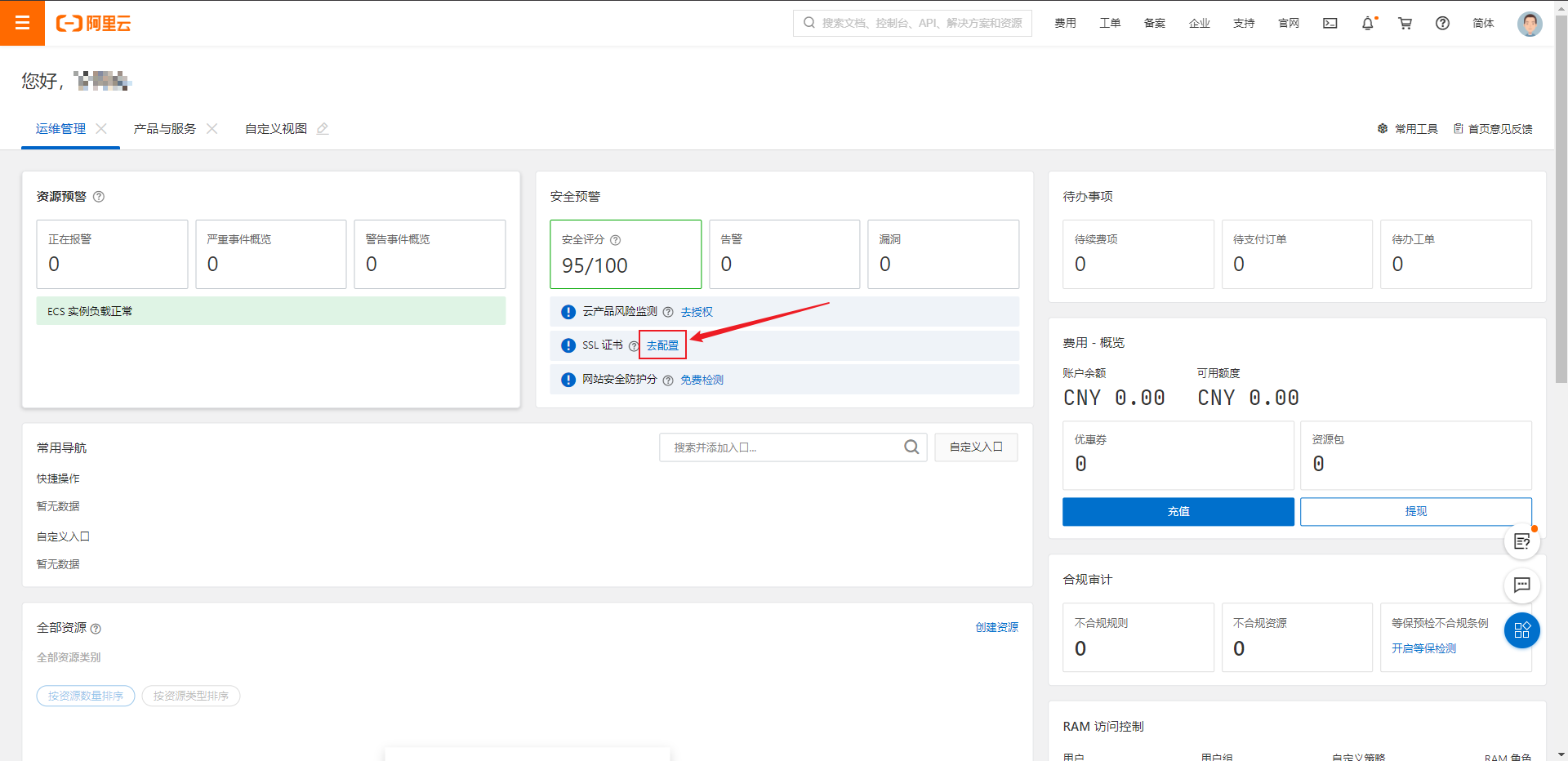This screenshot has width=1568, height=761.
Task: Open the user avatar menu
Action: pyautogui.click(x=1530, y=24)
